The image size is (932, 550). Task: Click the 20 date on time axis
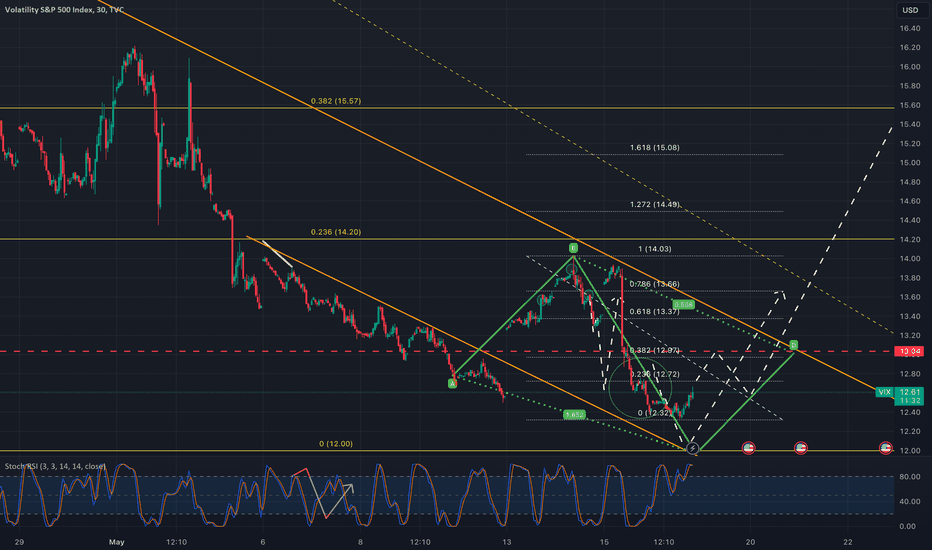[x=750, y=542]
